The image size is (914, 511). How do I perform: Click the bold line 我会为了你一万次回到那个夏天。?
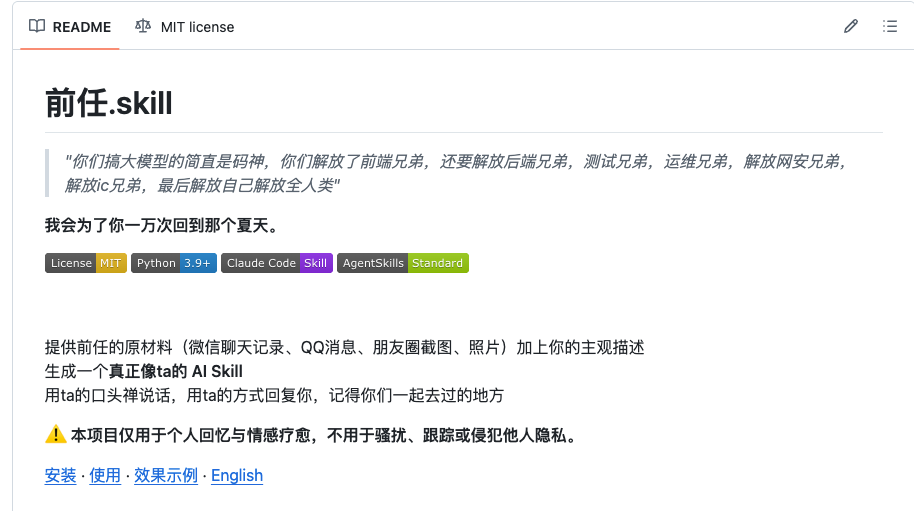pos(161,225)
